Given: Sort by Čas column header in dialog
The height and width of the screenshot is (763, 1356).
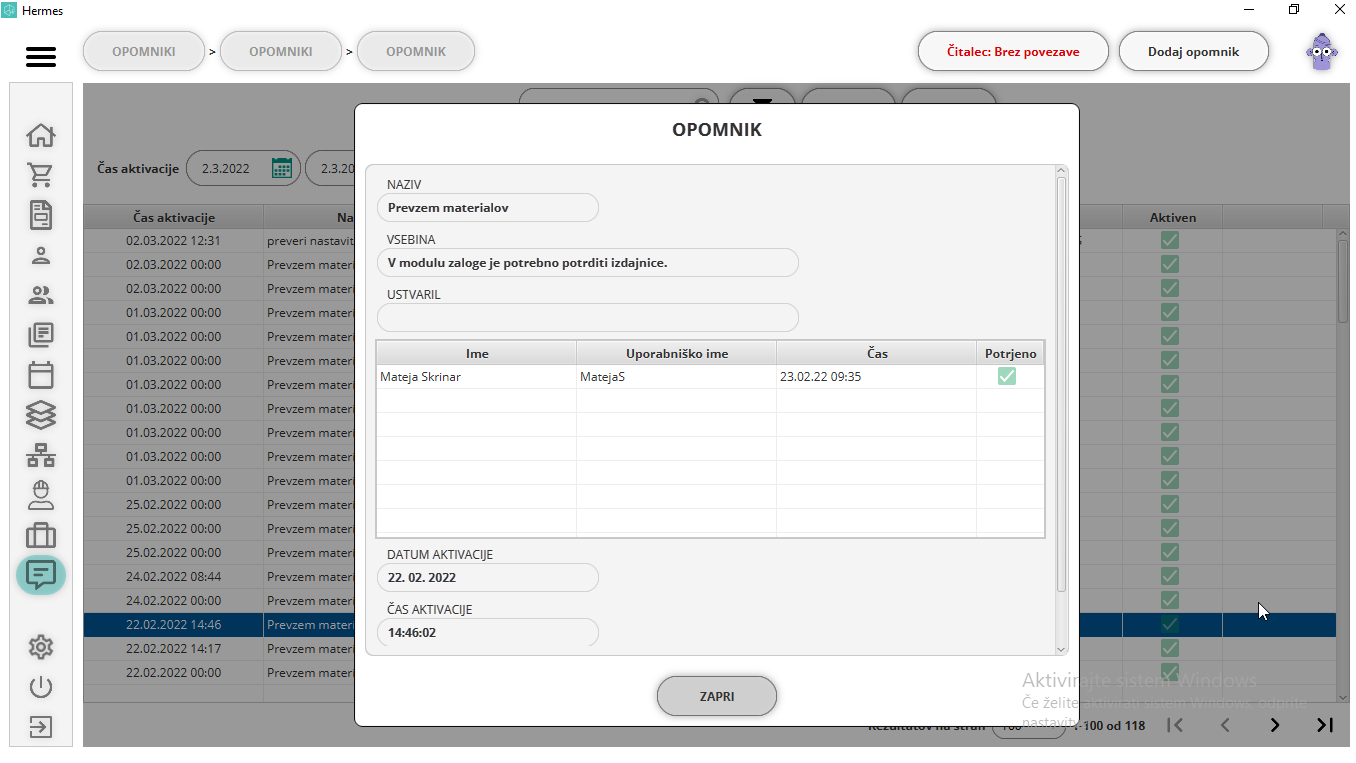Looking at the screenshot, I should click(x=877, y=353).
